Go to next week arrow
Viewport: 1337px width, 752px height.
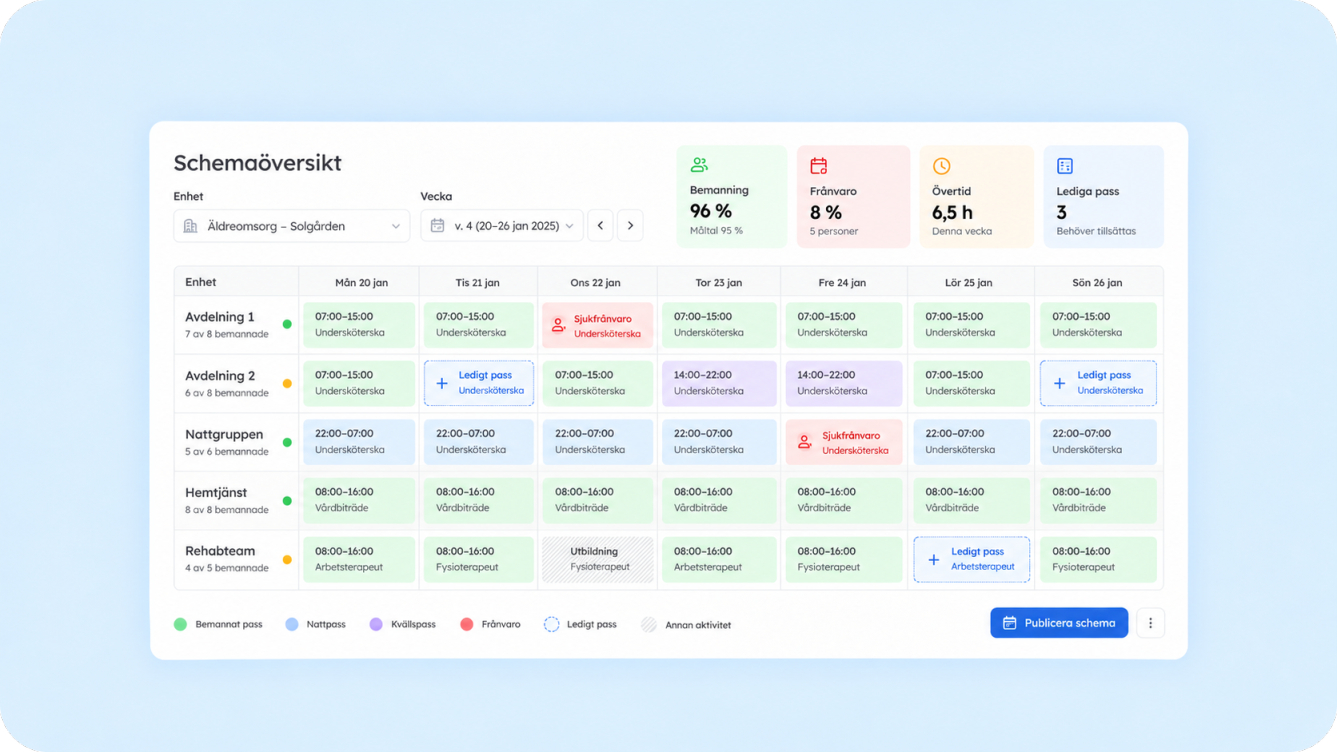coord(630,225)
